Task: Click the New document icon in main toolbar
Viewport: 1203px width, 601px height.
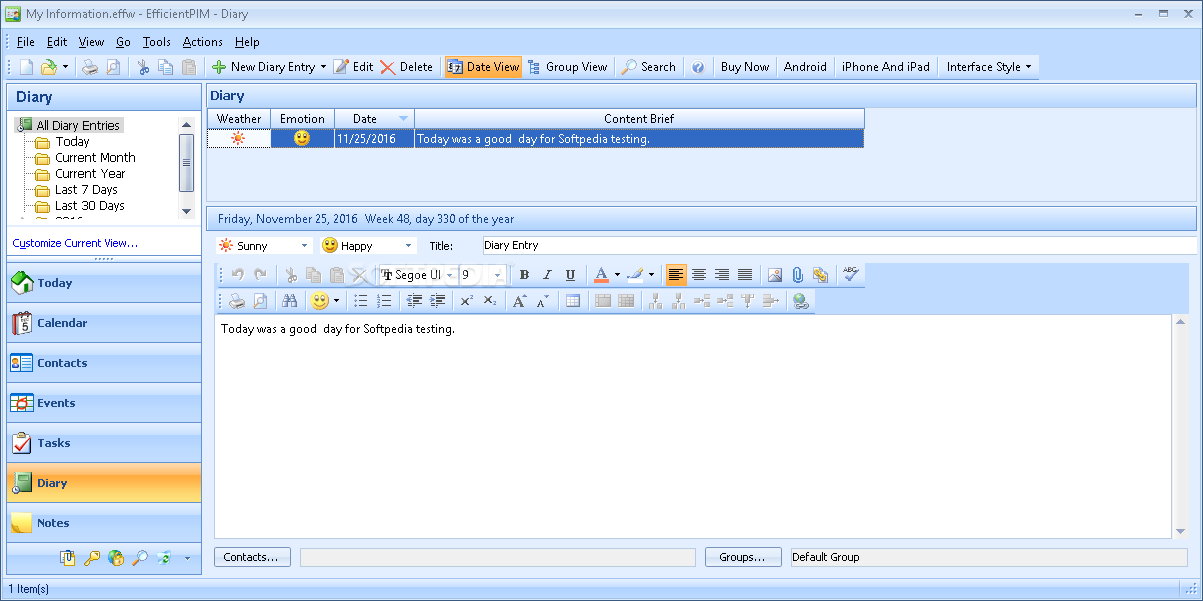Action: tap(26, 67)
